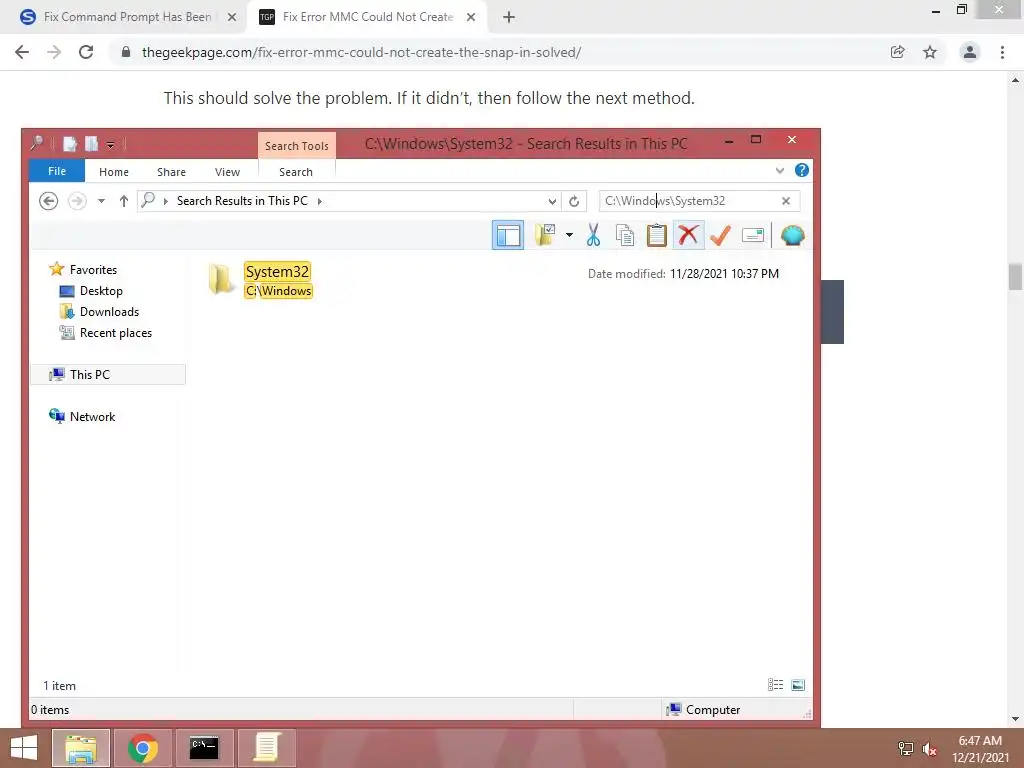Click the quick access Properties icon in title bar
This screenshot has height=768, width=1024.
pyautogui.click(x=70, y=144)
